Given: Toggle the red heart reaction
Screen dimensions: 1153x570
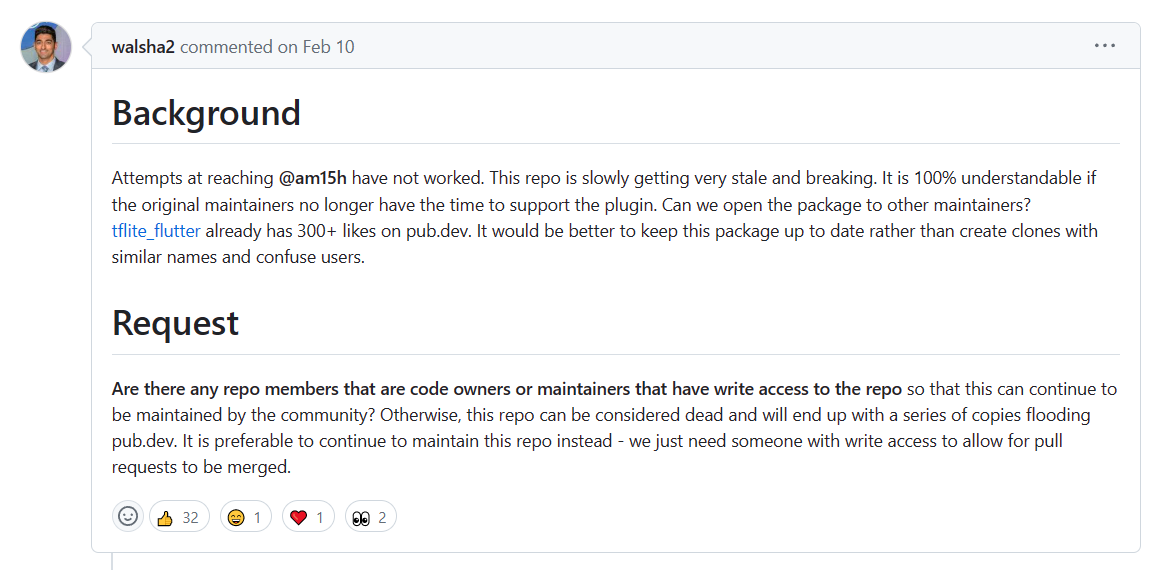Looking at the screenshot, I should coord(308,517).
